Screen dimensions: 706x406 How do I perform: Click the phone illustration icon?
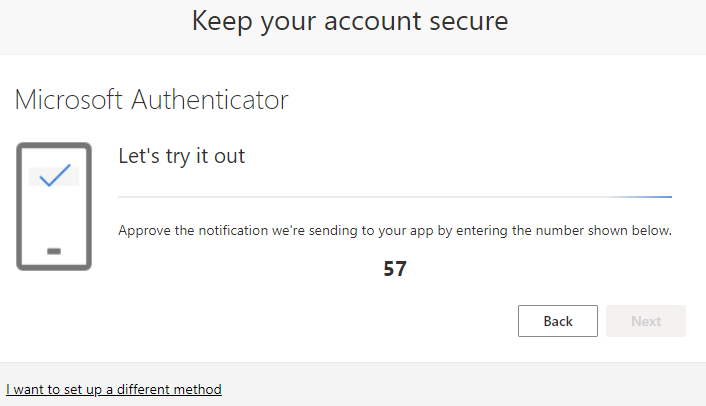[x=54, y=206]
